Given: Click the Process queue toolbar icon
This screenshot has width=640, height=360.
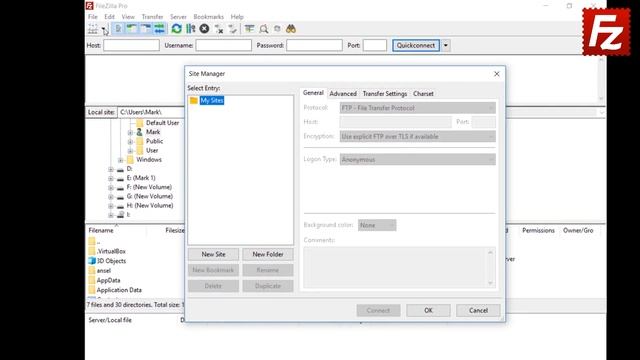Looking at the screenshot, I should 191,29.
